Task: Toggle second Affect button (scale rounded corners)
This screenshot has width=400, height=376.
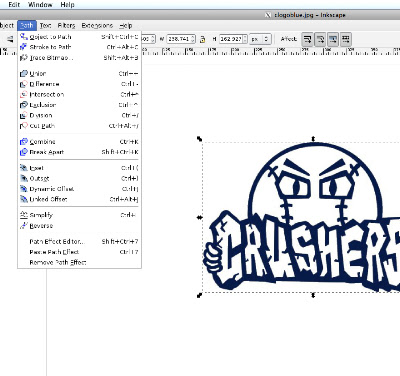Action: click(320, 39)
